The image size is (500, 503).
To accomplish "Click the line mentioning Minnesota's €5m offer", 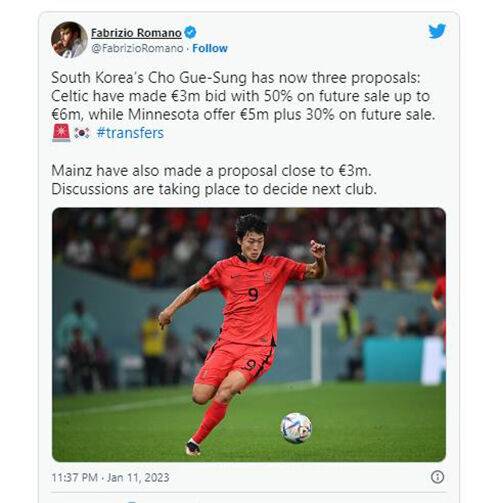I will tap(243, 115).
